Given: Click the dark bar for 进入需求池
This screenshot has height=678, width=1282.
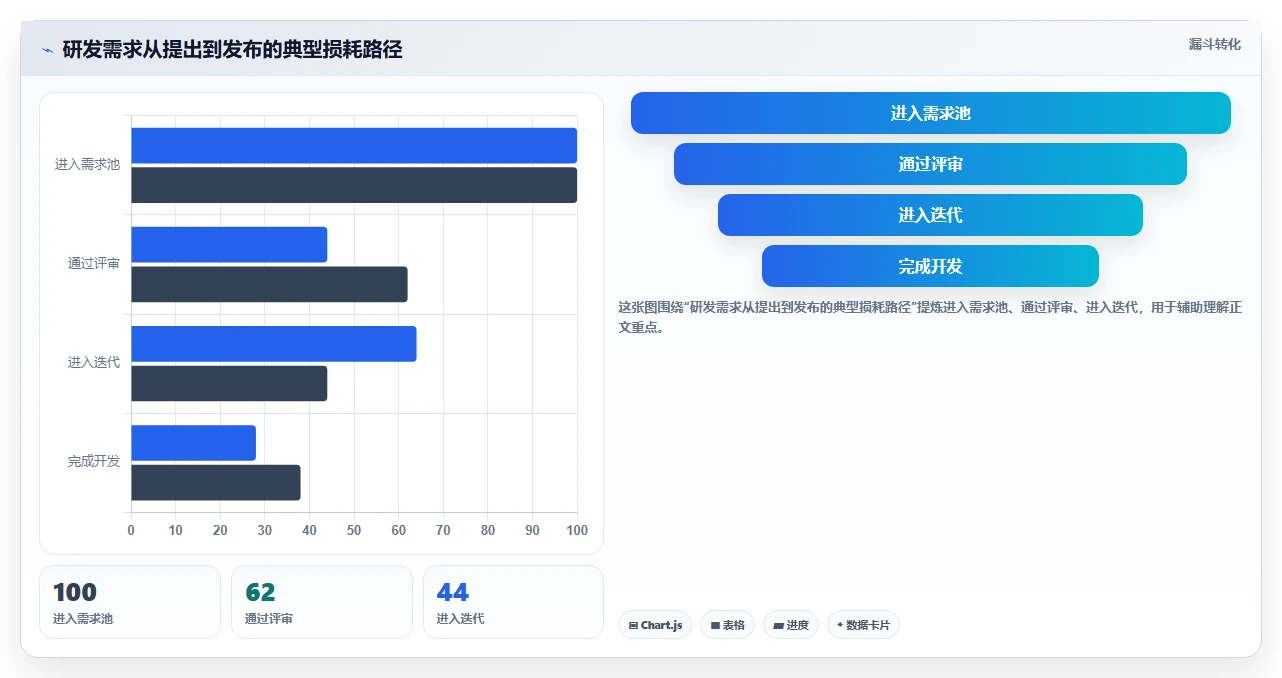Looking at the screenshot, I should 354,185.
